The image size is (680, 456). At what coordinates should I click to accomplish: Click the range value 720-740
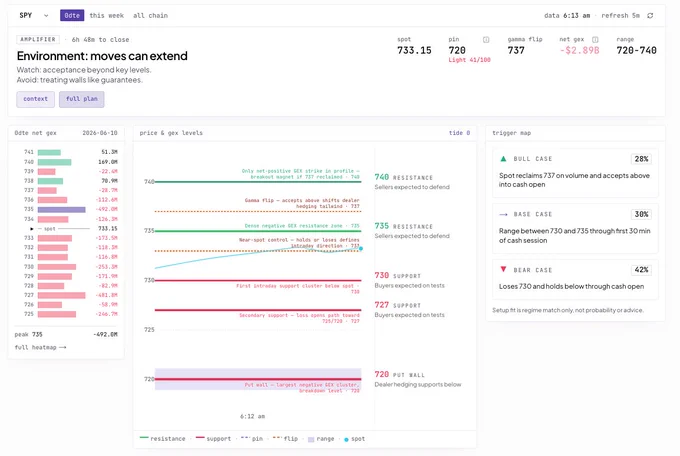[x=636, y=50]
